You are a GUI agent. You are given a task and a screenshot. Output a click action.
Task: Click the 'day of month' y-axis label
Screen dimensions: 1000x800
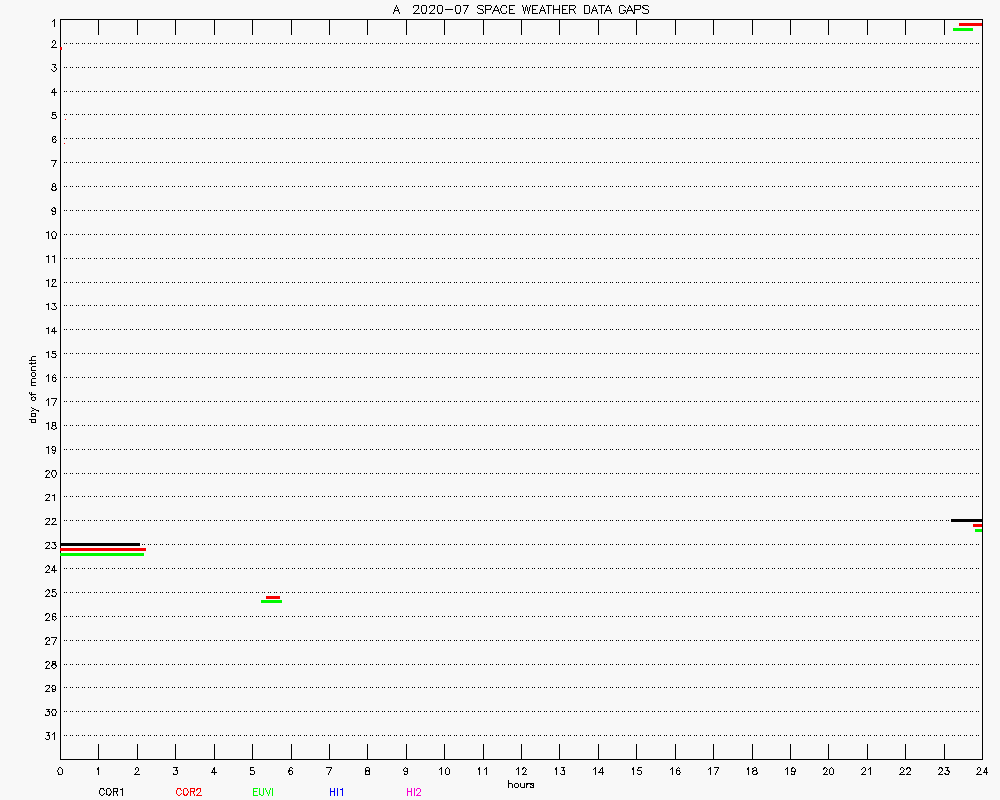click(33, 389)
